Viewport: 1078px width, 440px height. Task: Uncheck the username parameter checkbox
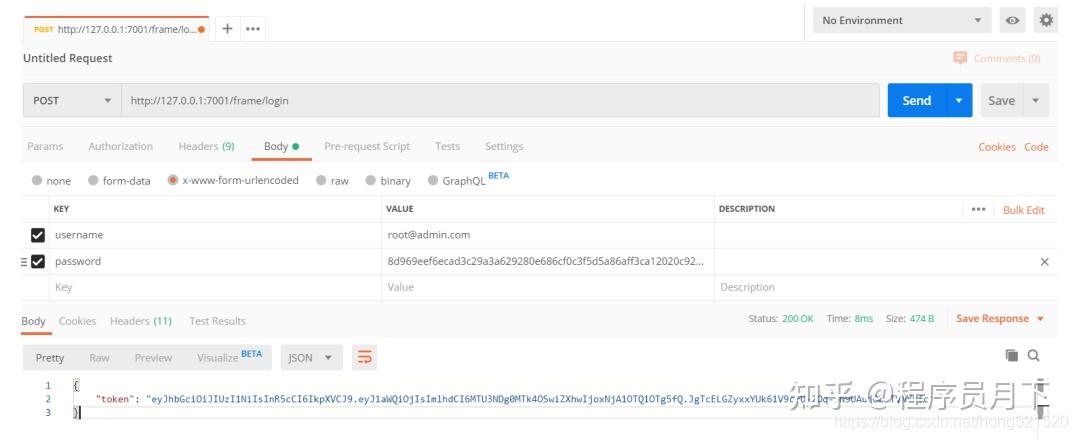click(38, 235)
